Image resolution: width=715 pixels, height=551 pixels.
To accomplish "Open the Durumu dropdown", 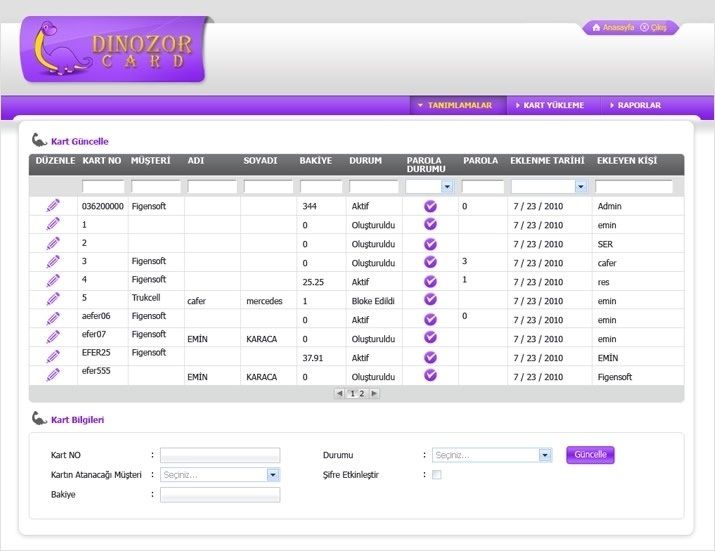I will tap(545, 455).
